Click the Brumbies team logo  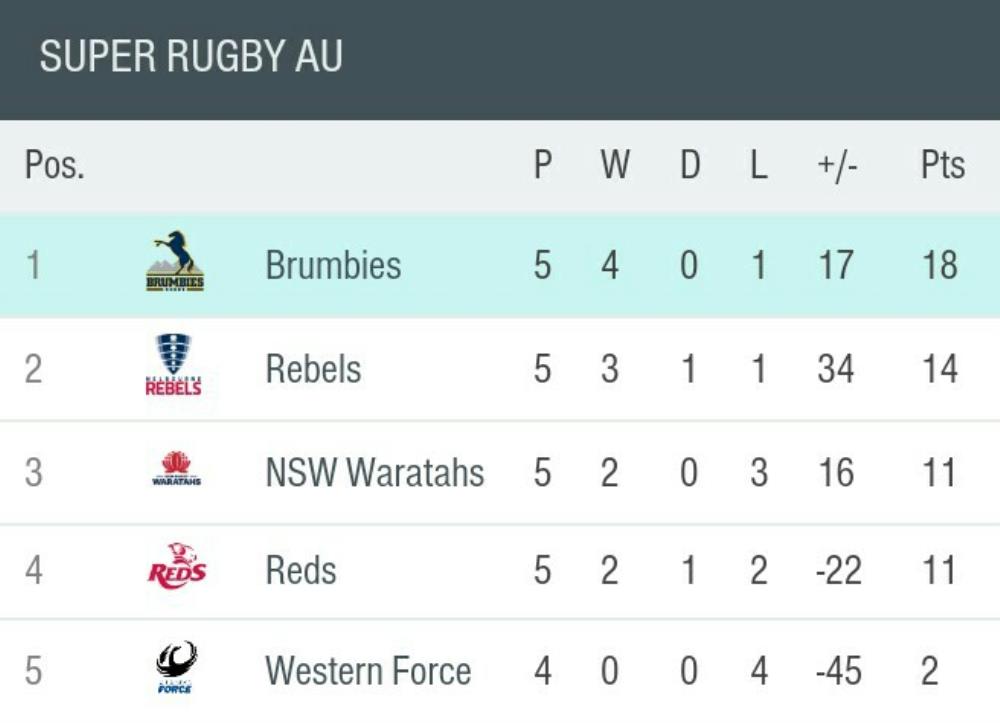click(x=175, y=262)
